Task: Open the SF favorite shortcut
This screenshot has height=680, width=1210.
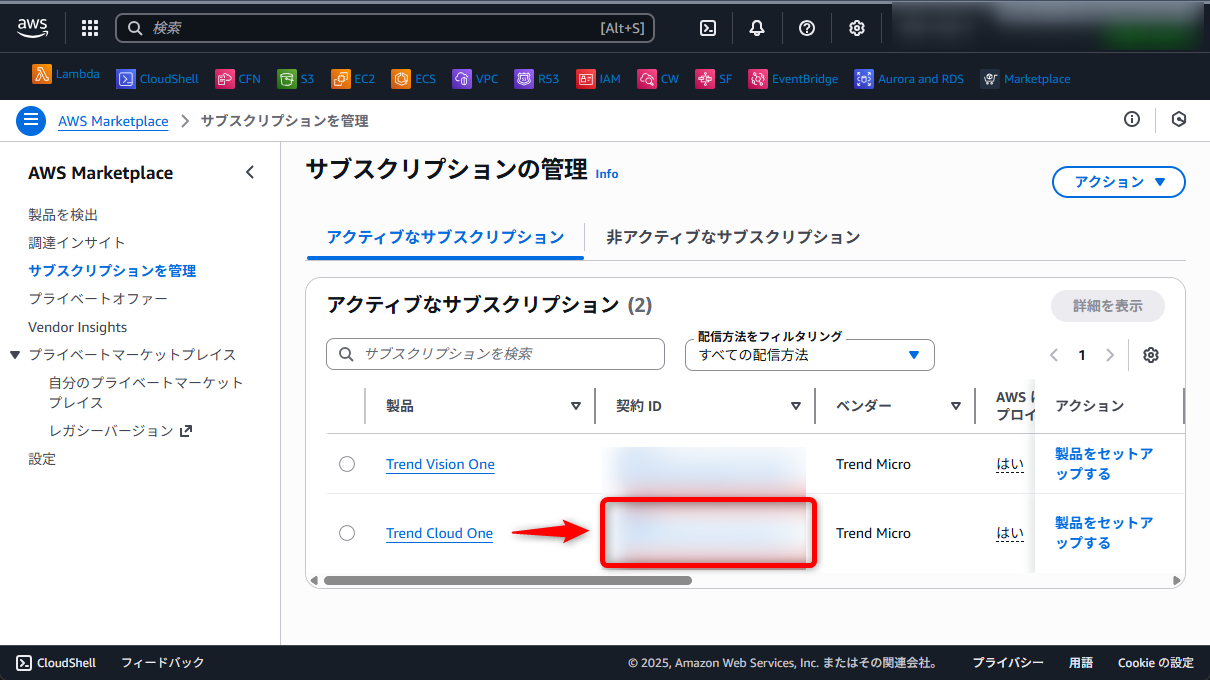Action: [714, 79]
